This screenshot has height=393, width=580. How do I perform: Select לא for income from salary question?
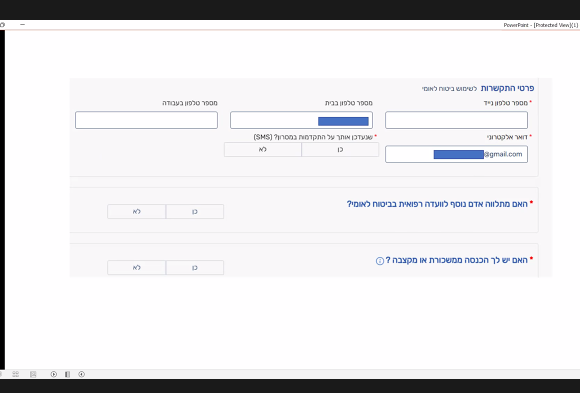click(136, 268)
